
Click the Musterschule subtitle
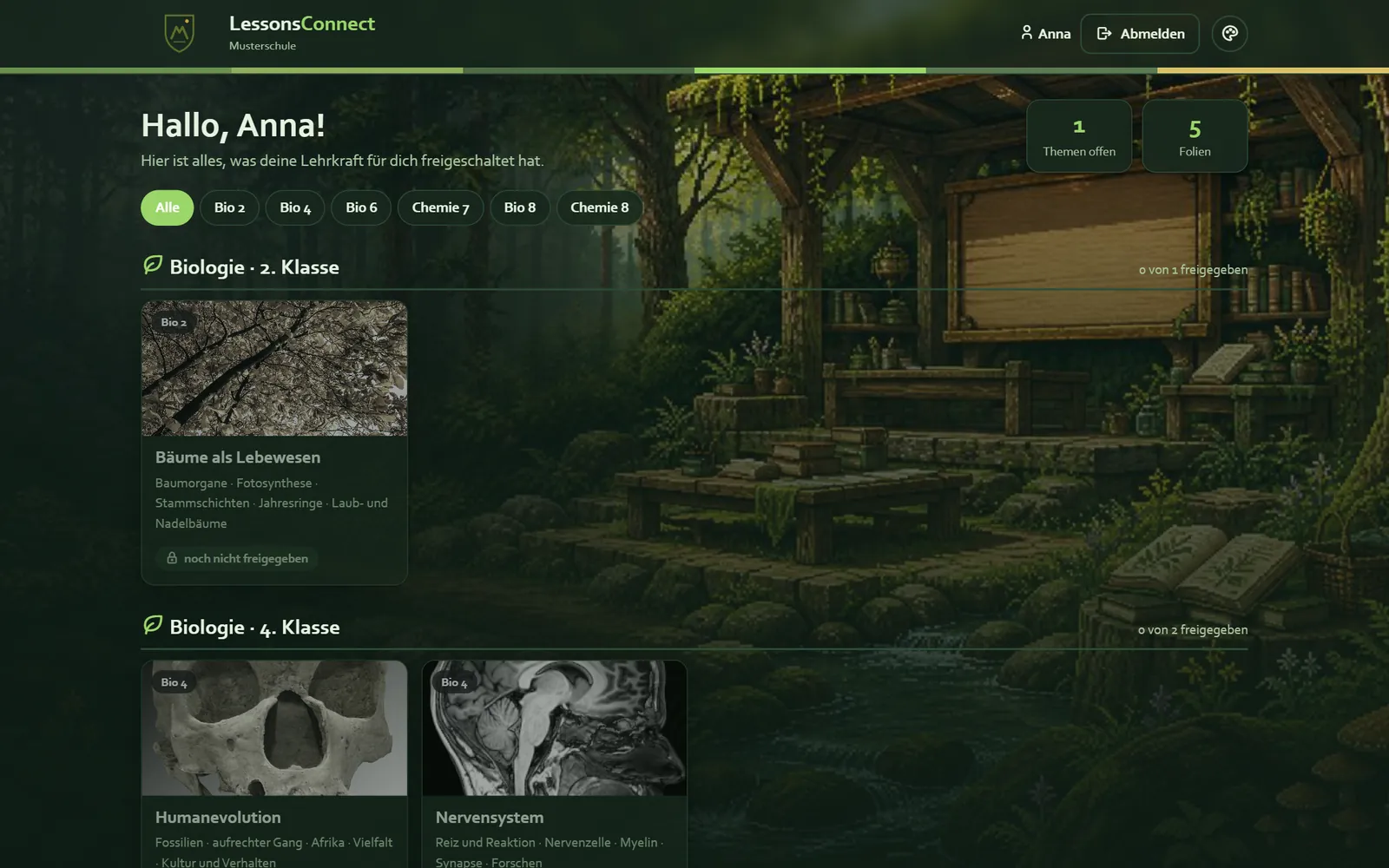[x=262, y=46]
